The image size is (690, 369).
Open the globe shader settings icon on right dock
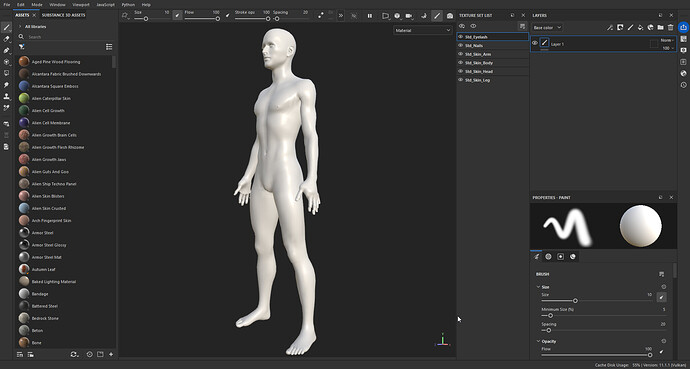click(x=683, y=73)
